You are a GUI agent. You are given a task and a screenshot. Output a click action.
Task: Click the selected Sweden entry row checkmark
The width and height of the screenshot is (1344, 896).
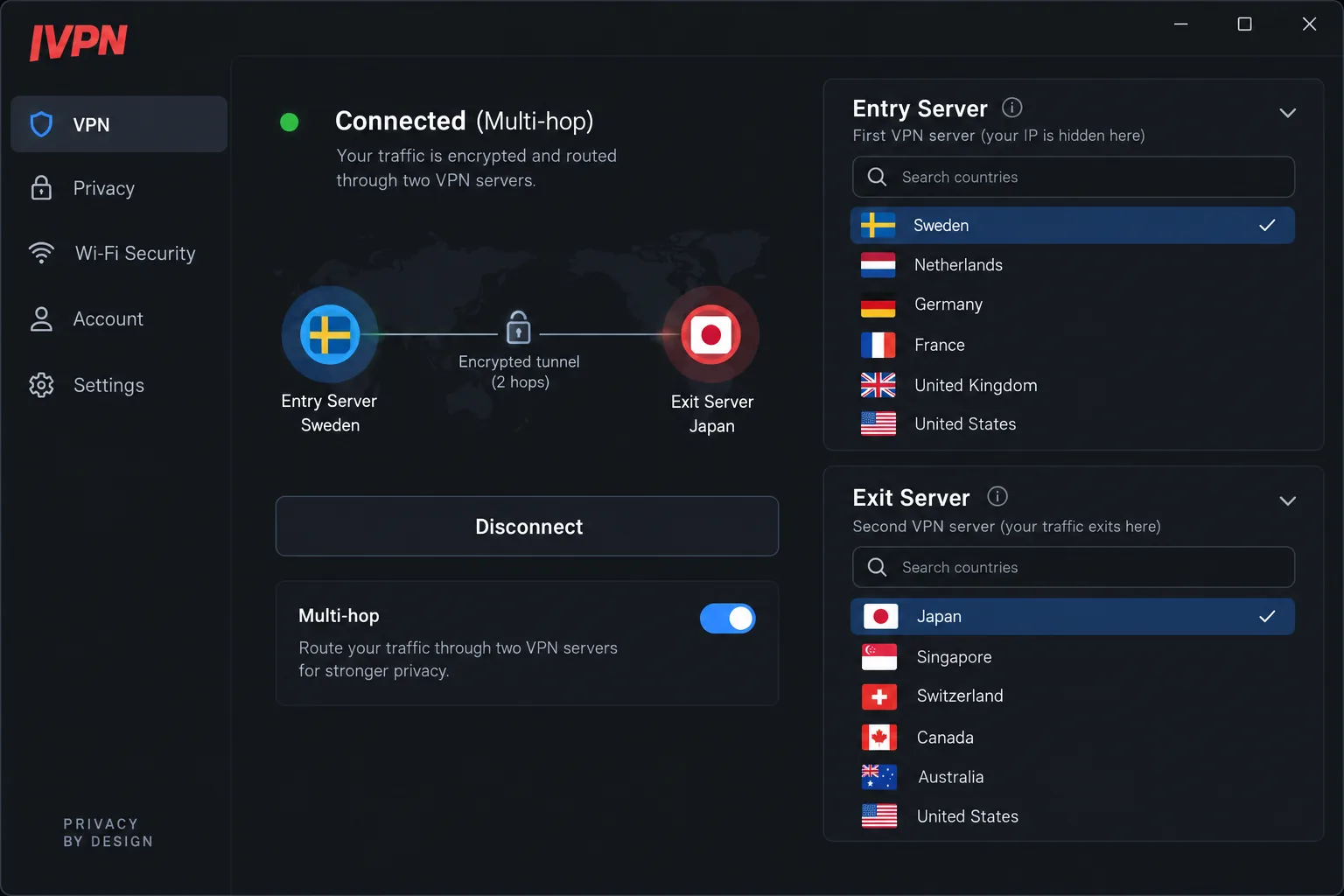pos(1267,225)
